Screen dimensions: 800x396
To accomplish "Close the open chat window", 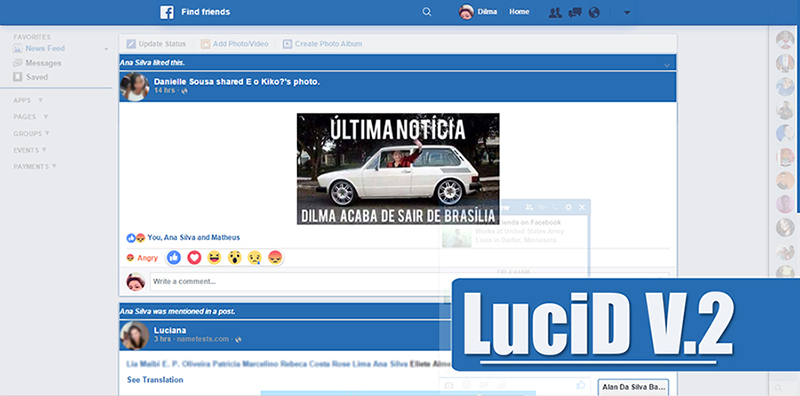I will tap(582, 207).
